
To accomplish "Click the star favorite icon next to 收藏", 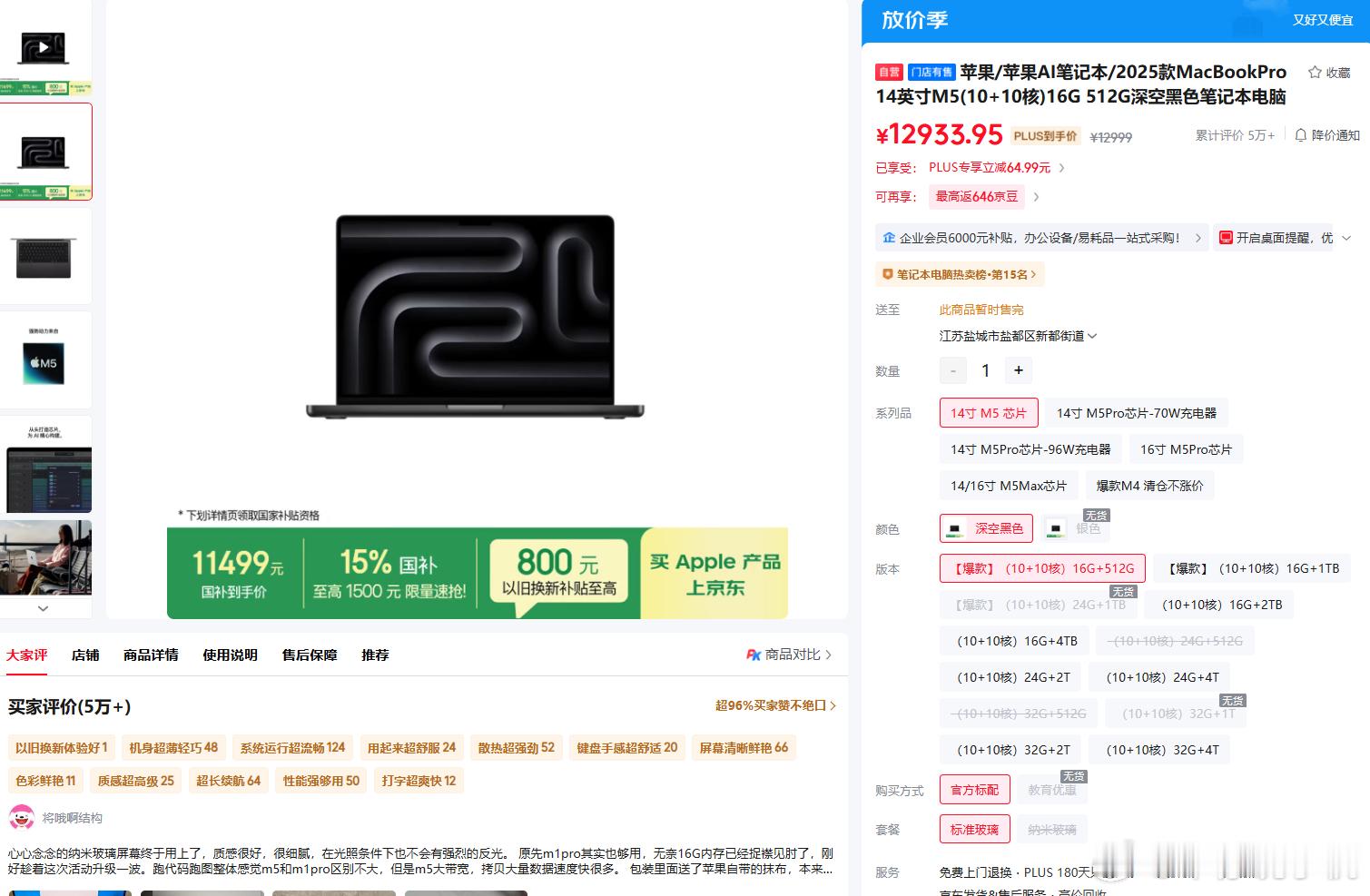I will click(x=1314, y=73).
